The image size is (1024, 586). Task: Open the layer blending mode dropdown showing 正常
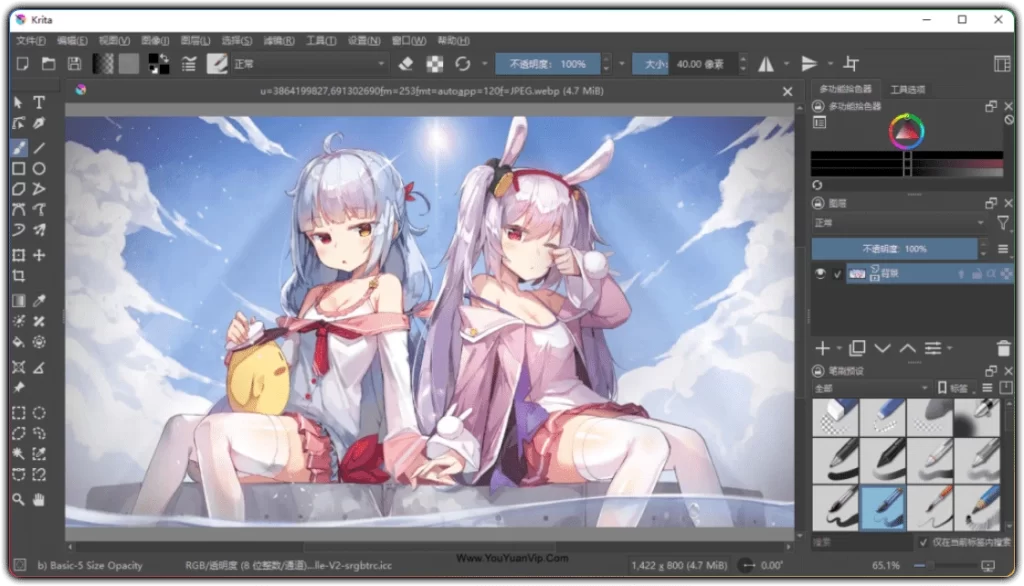[898, 222]
